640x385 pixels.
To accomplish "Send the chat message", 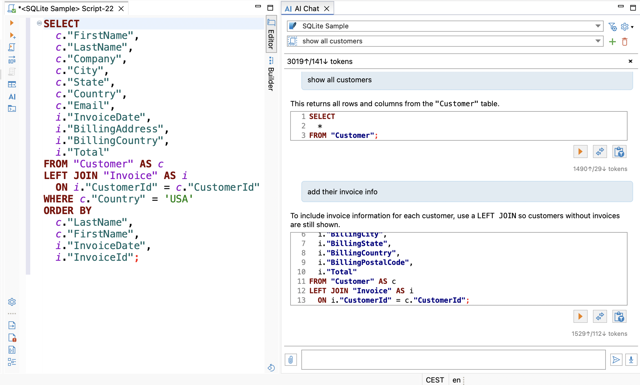I will 616,360.
